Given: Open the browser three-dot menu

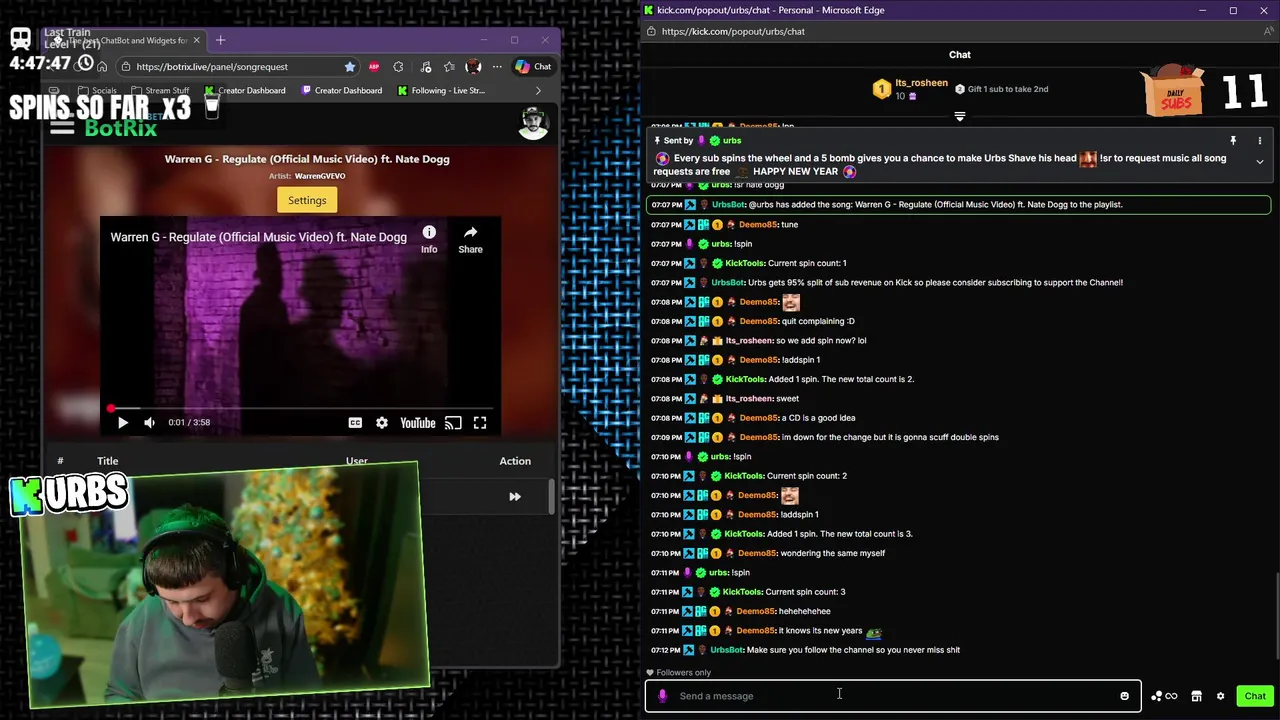Looking at the screenshot, I should 496,67.
